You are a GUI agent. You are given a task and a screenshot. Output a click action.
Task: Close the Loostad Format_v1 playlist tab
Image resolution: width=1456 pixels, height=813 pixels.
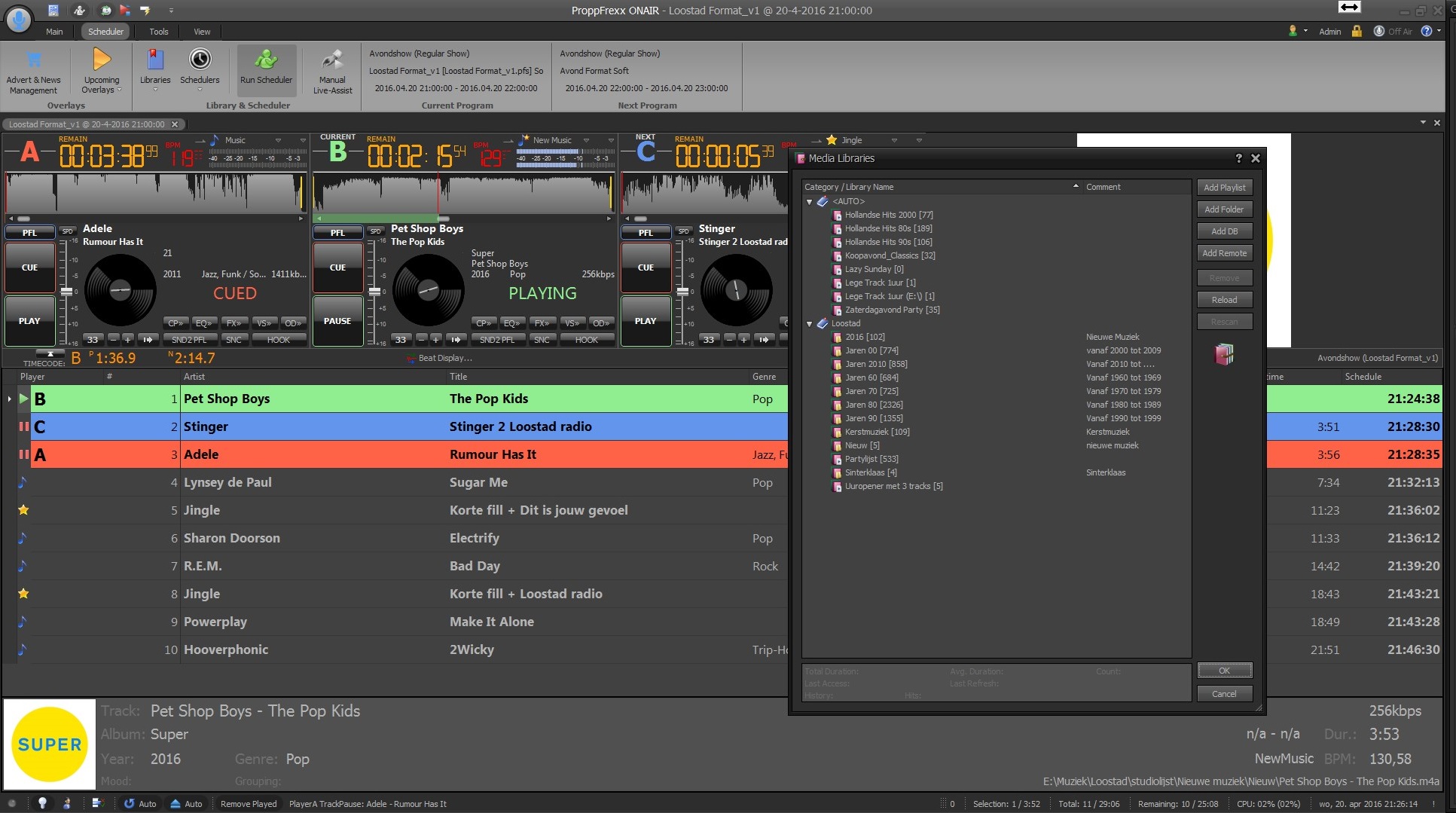pos(175,124)
